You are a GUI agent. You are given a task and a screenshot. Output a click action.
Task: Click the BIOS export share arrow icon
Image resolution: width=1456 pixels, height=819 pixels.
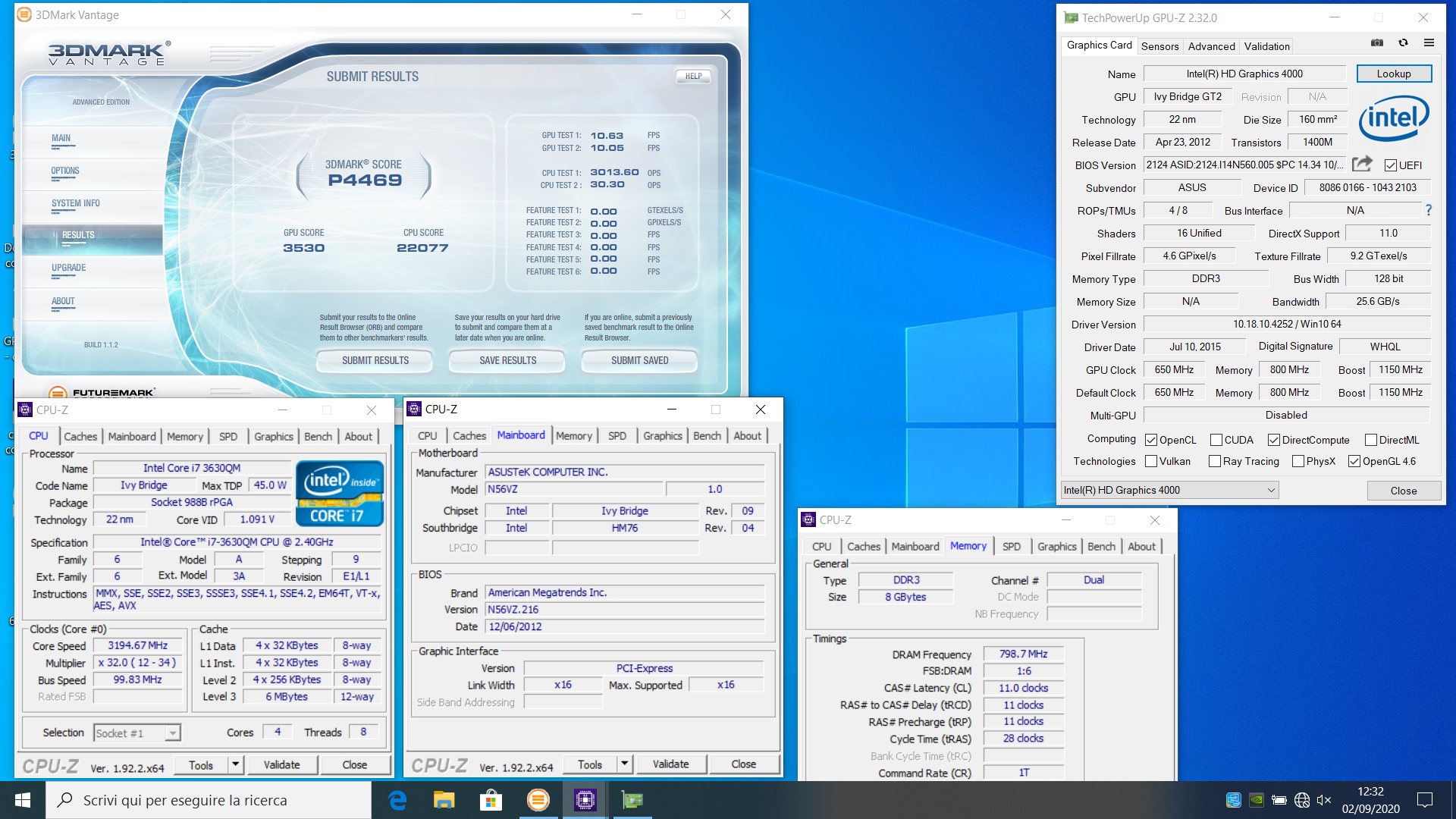click(1362, 164)
